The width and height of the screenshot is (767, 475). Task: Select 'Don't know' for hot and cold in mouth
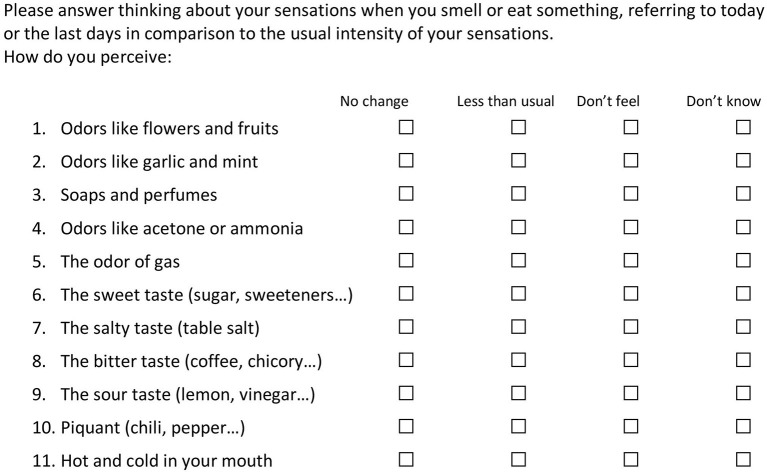[x=744, y=460]
